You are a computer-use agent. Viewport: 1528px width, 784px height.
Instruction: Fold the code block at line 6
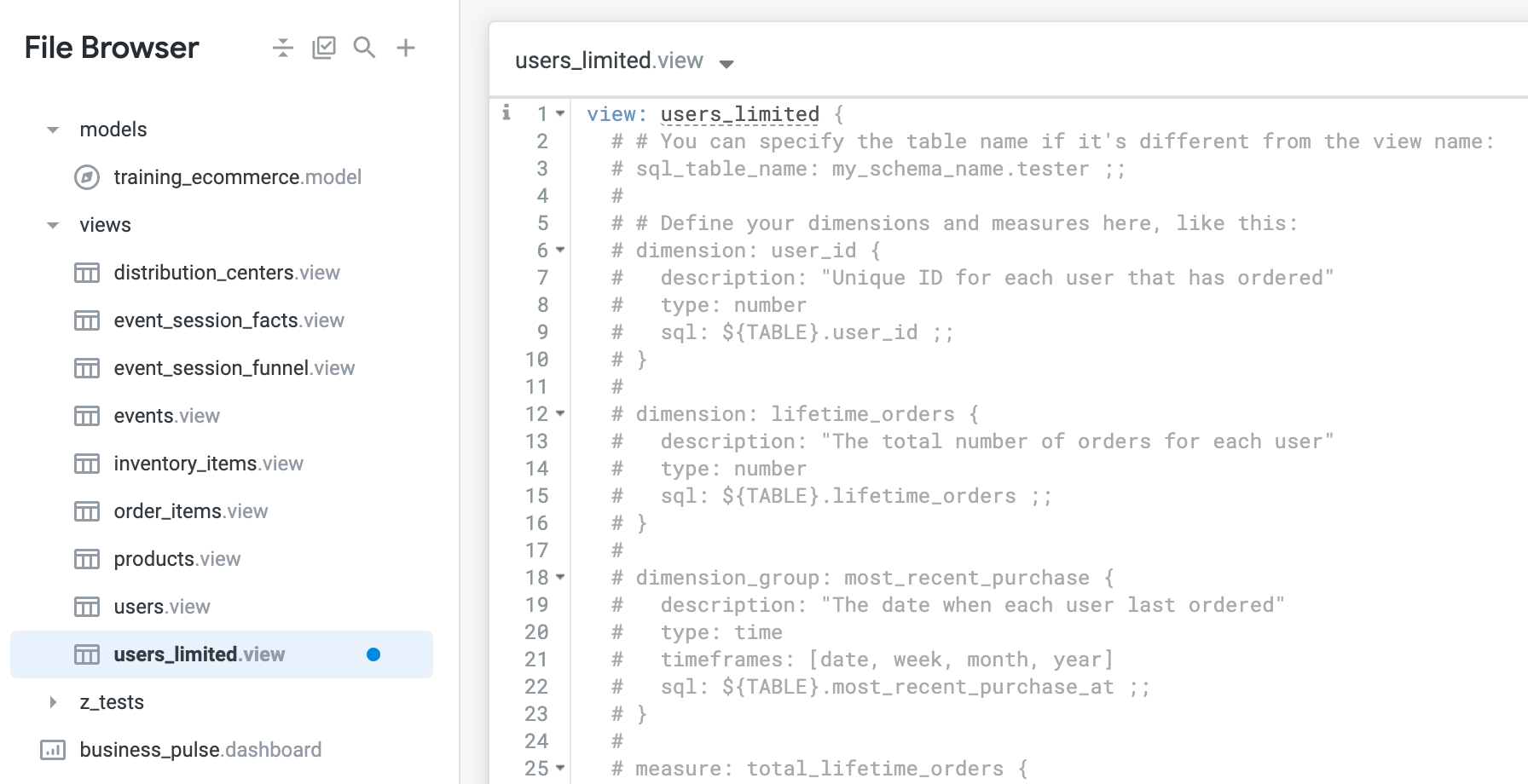coord(560,250)
